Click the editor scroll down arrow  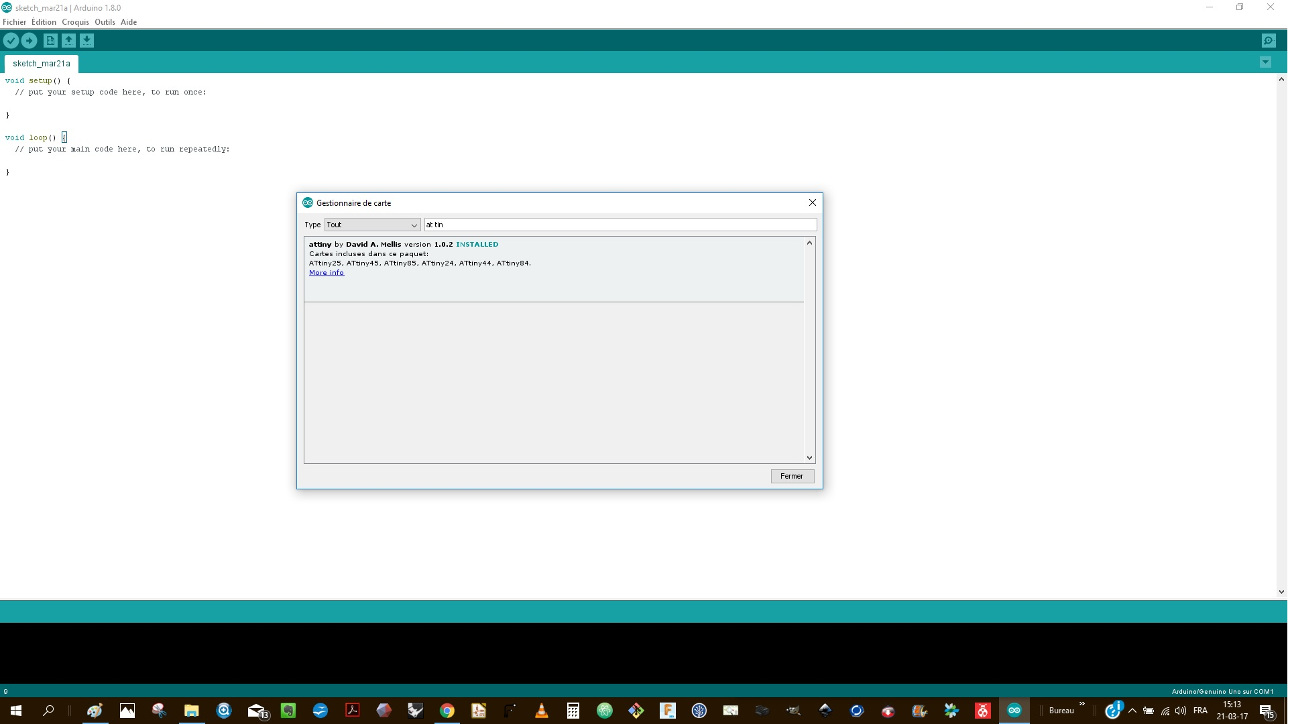click(1282, 592)
